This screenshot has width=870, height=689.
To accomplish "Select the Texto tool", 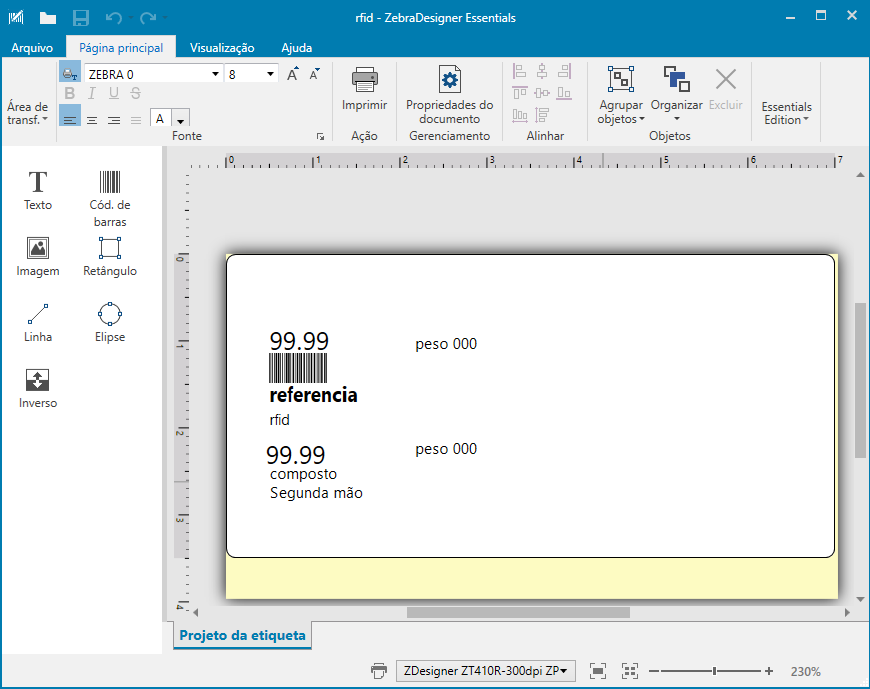I will pyautogui.click(x=38, y=189).
